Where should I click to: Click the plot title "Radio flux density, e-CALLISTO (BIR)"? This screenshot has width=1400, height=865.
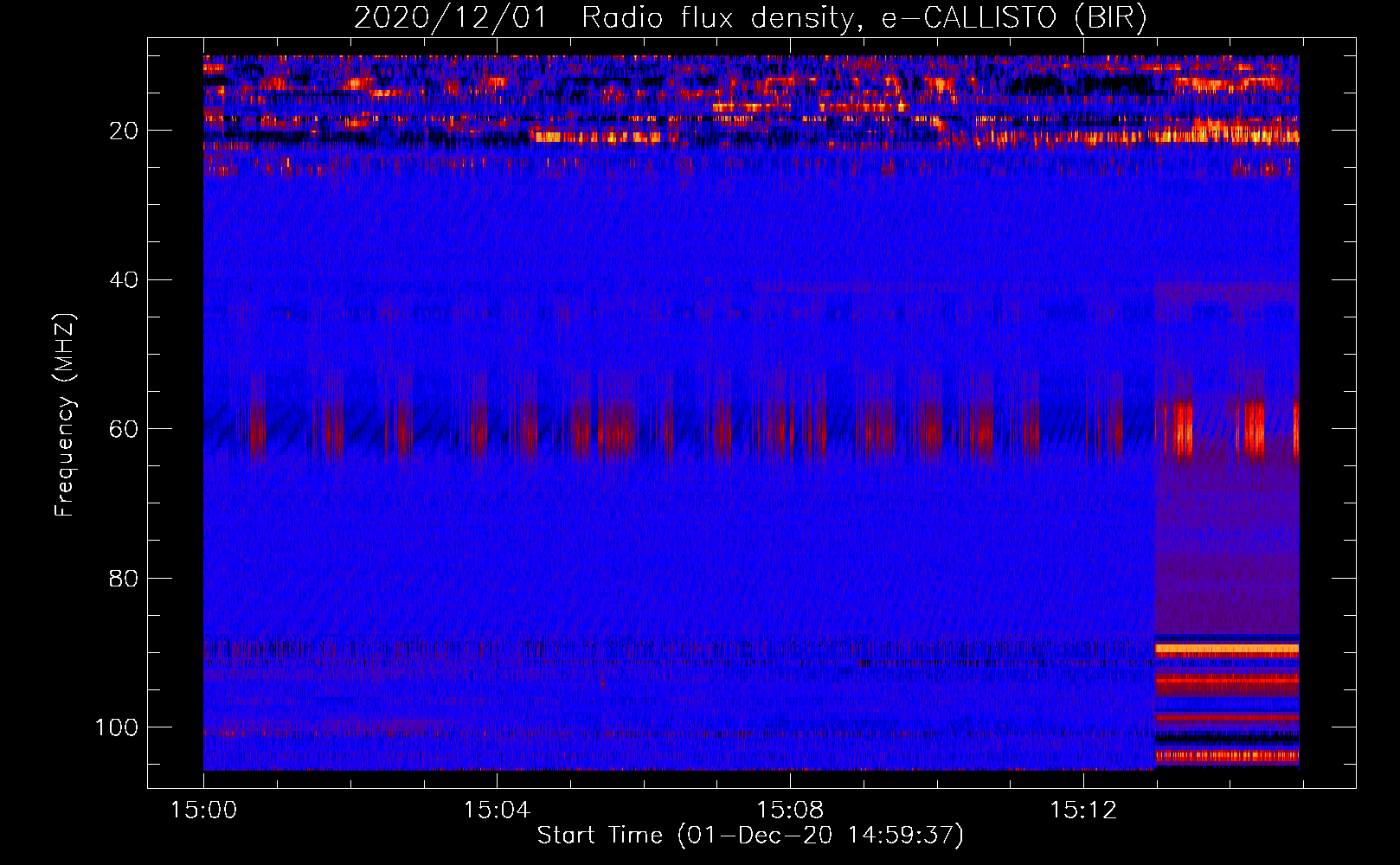tap(864, 17)
